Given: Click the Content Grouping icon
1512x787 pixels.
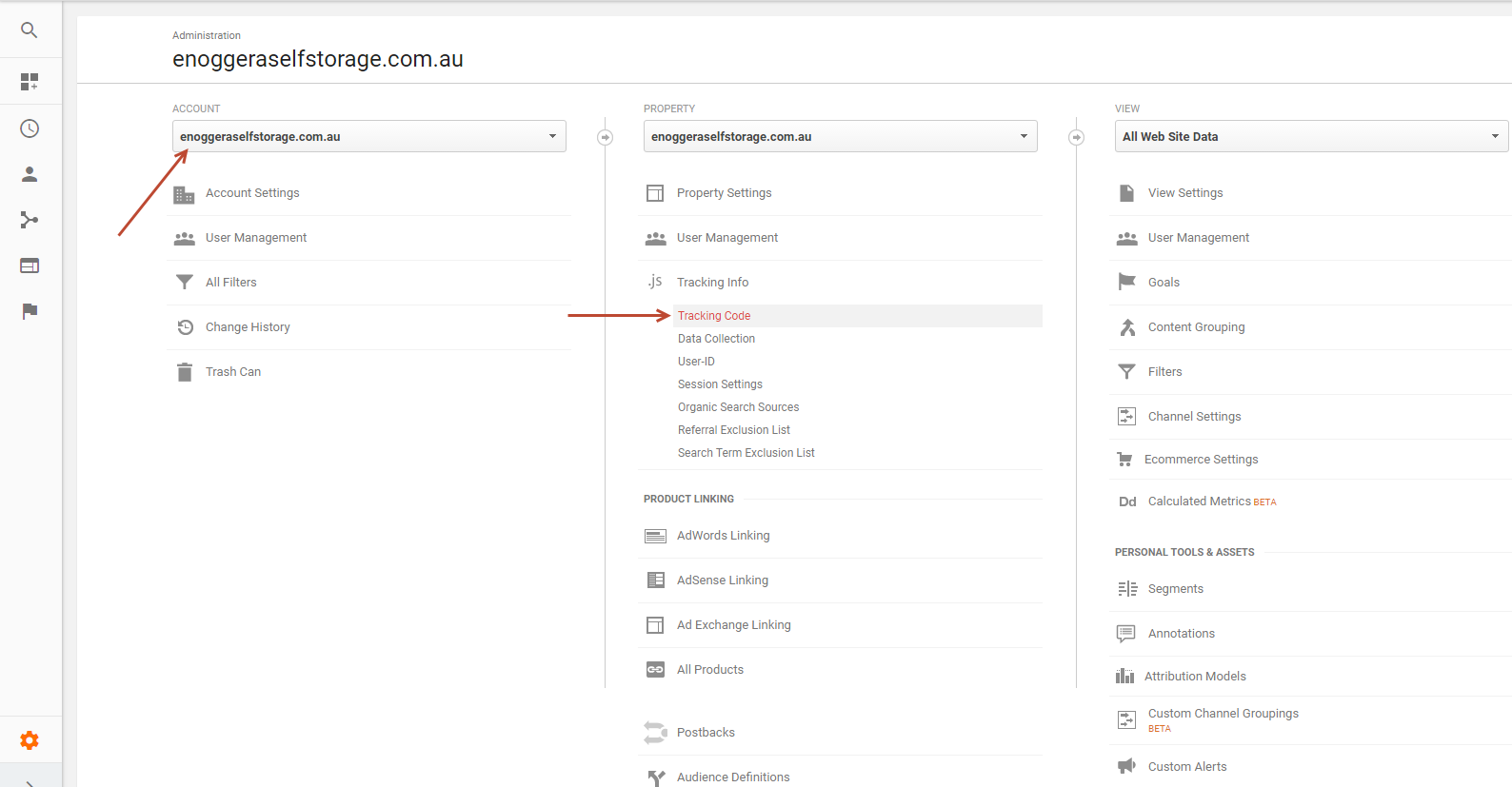Looking at the screenshot, I should pos(1127,327).
